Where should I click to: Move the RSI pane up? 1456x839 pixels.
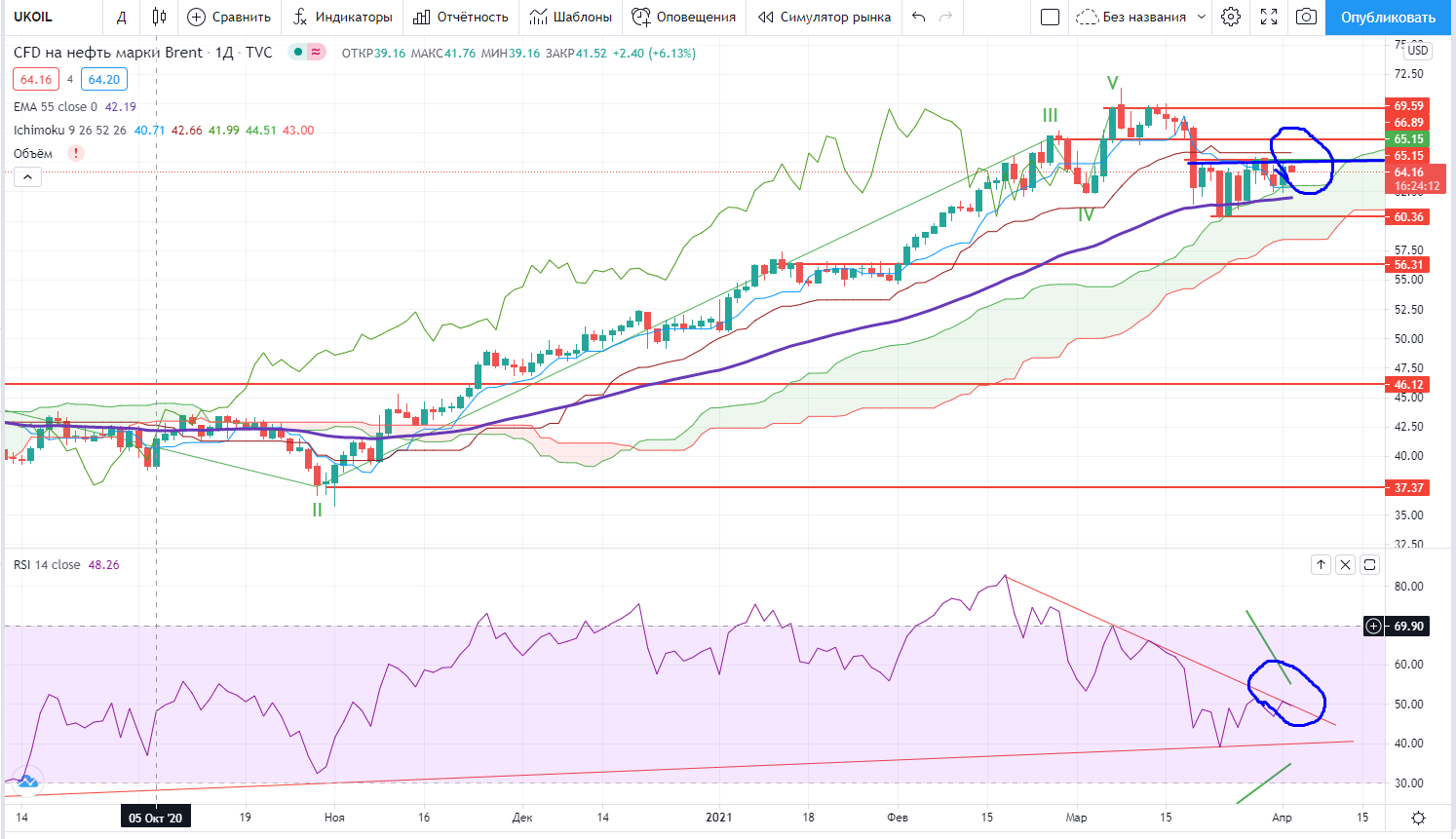coord(1321,564)
